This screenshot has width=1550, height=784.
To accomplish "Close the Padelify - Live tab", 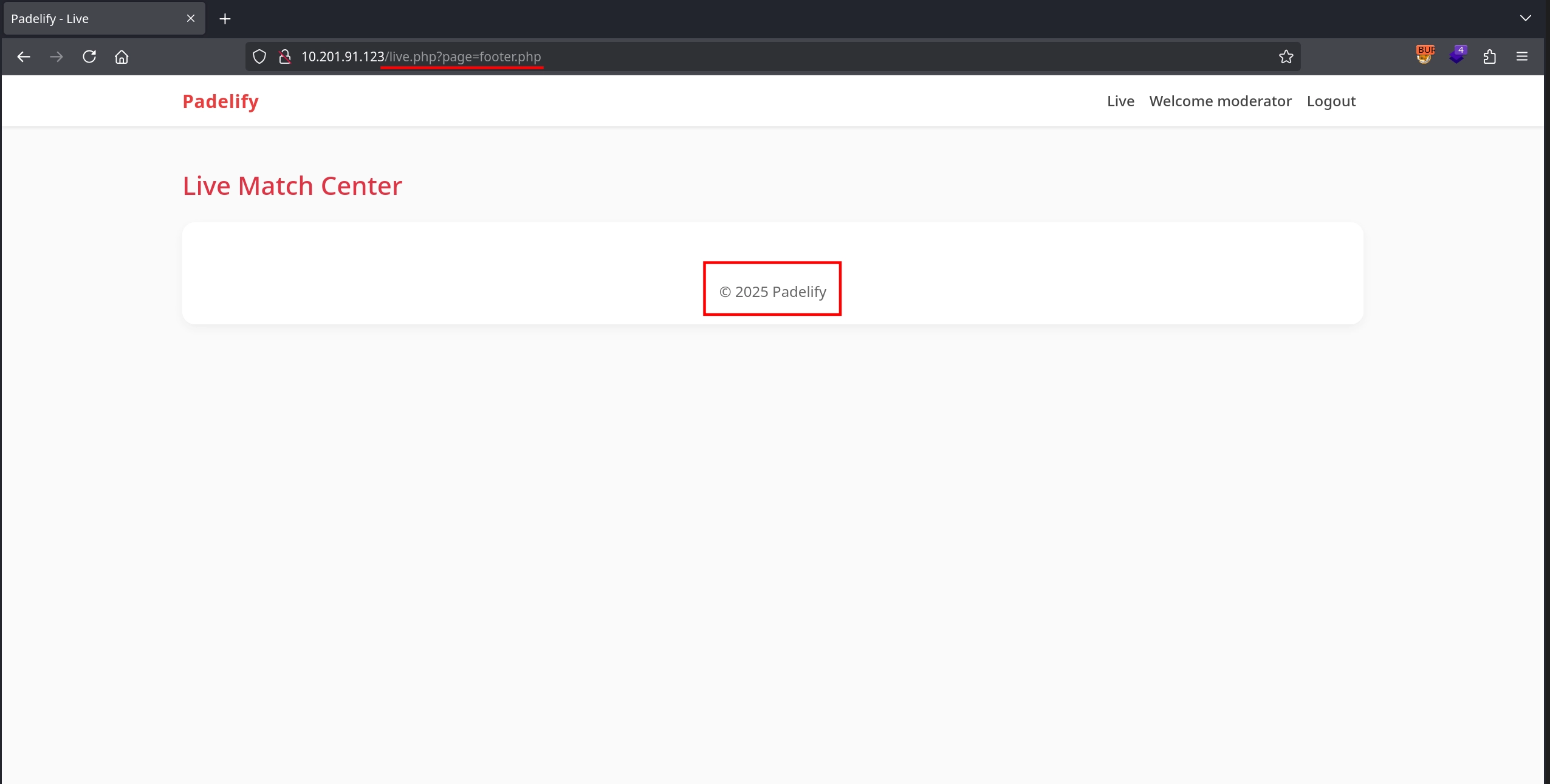I will coord(191,18).
